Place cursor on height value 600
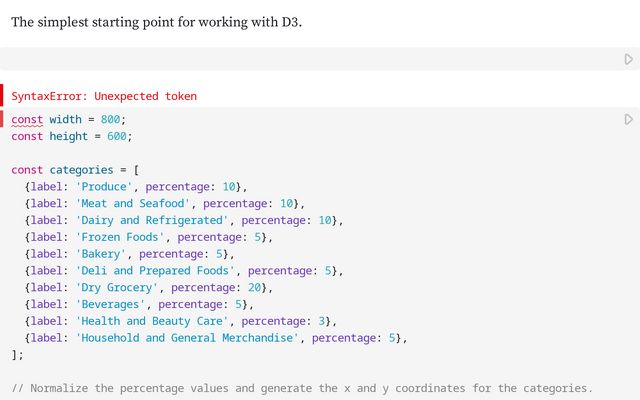640x400 pixels. tap(117, 136)
